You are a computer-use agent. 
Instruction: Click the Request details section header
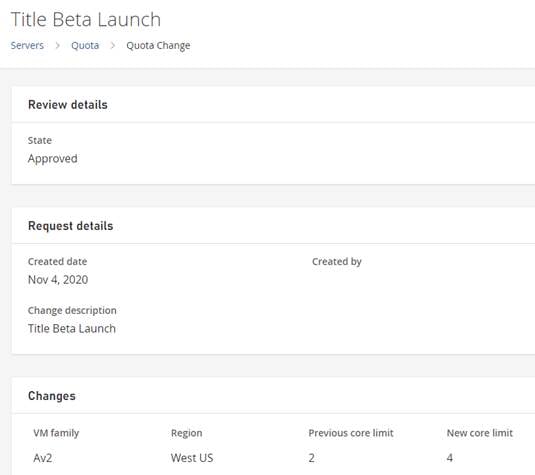coord(71,226)
